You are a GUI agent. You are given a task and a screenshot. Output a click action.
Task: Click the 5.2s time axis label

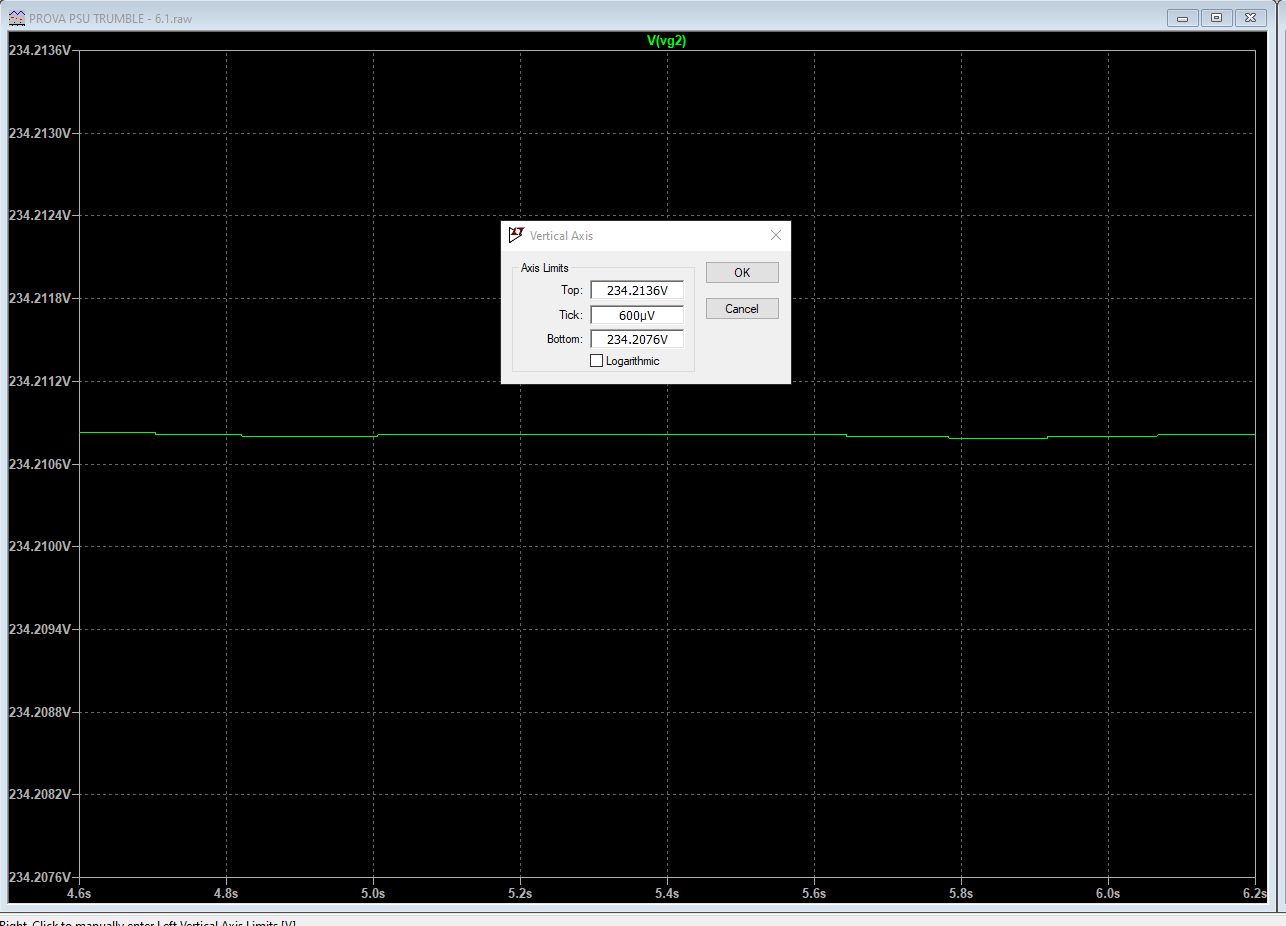pos(520,893)
